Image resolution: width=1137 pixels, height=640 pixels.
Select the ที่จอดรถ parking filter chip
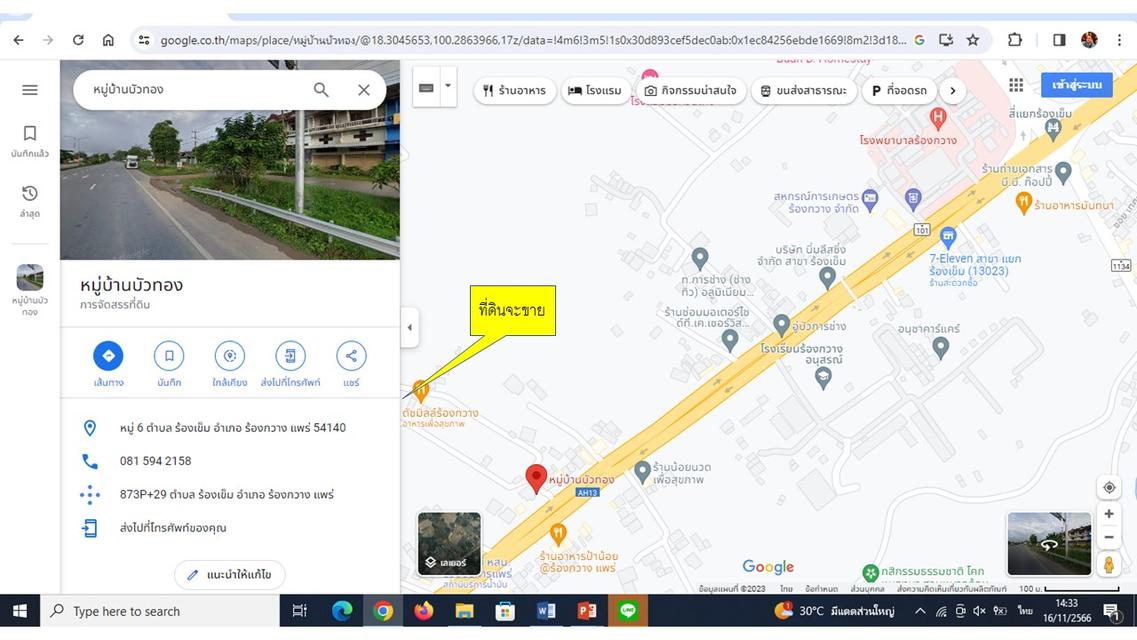(x=898, y=90)
